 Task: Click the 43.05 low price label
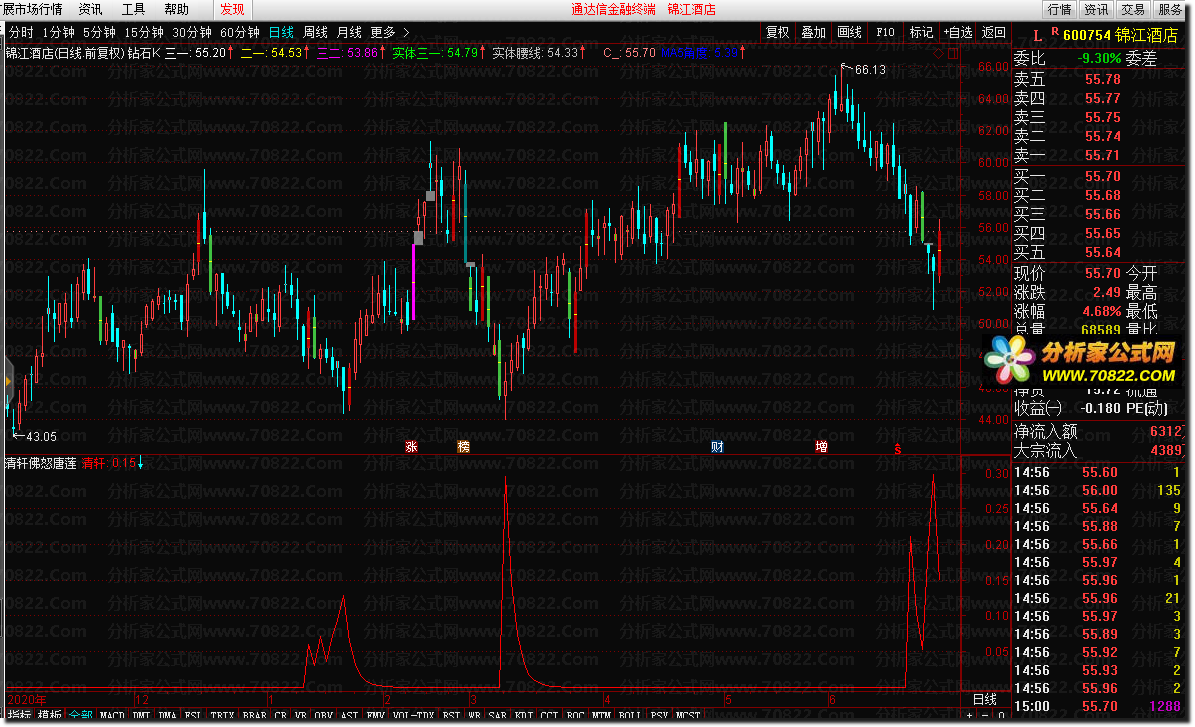[x=41, y=437]
